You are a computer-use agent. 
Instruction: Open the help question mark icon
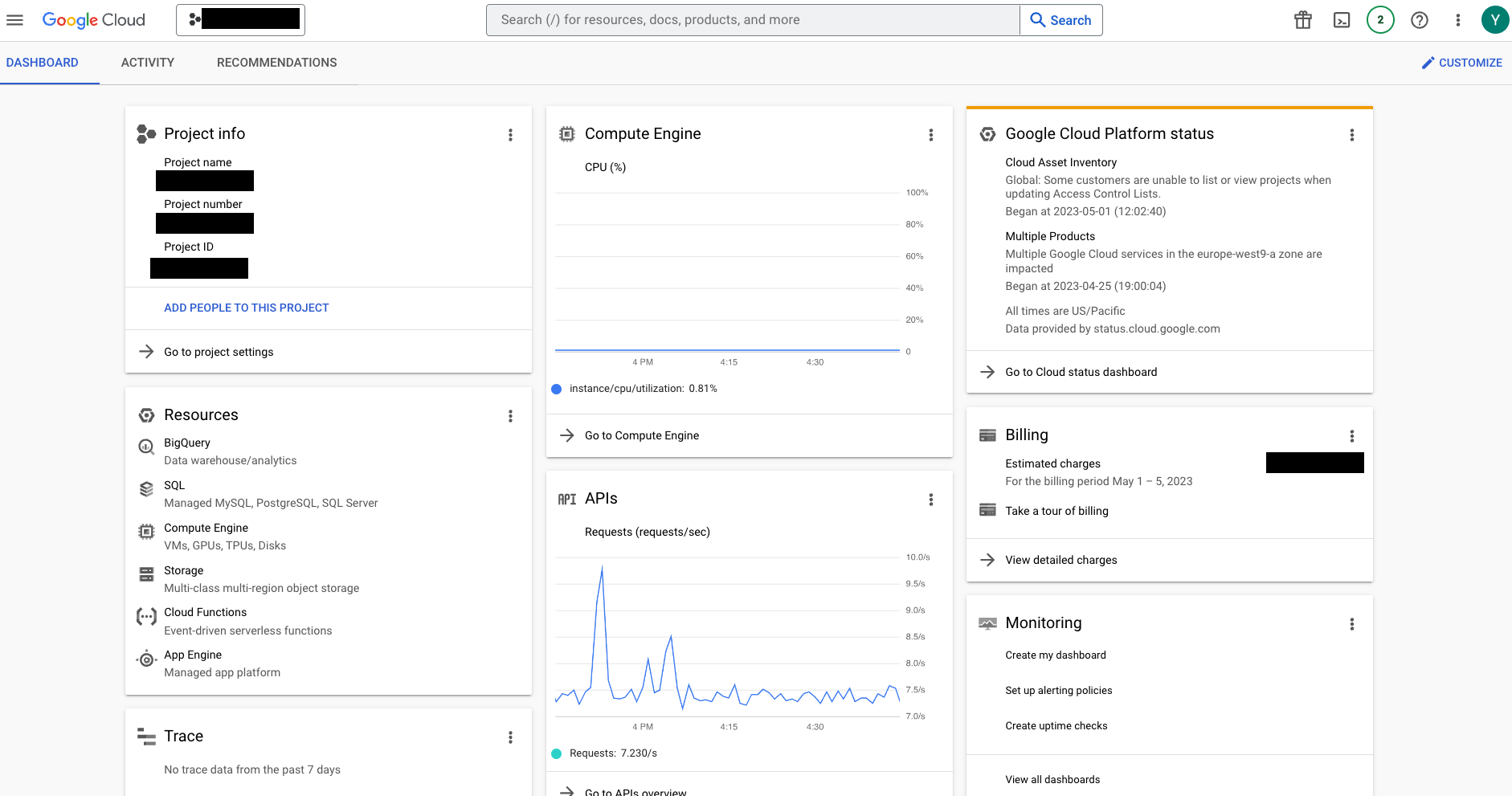pos(1420,20)
